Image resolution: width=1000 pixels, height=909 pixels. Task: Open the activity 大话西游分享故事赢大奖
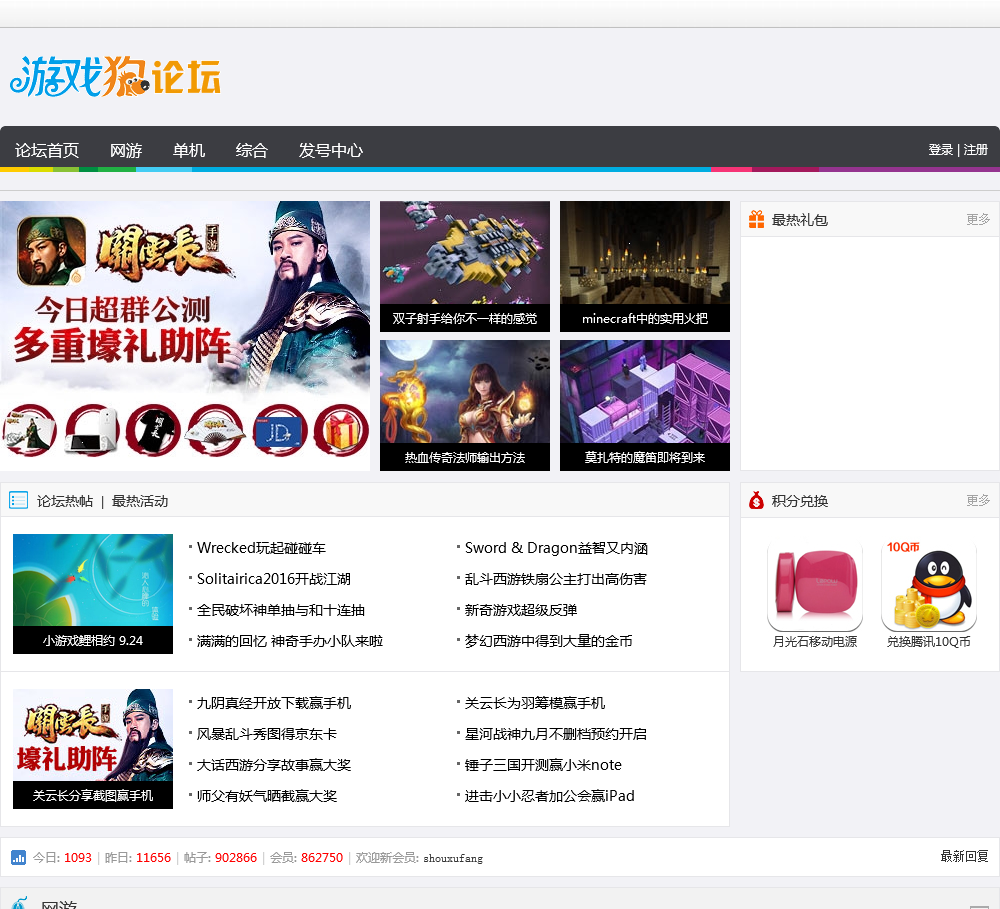[x=274, y=765]
